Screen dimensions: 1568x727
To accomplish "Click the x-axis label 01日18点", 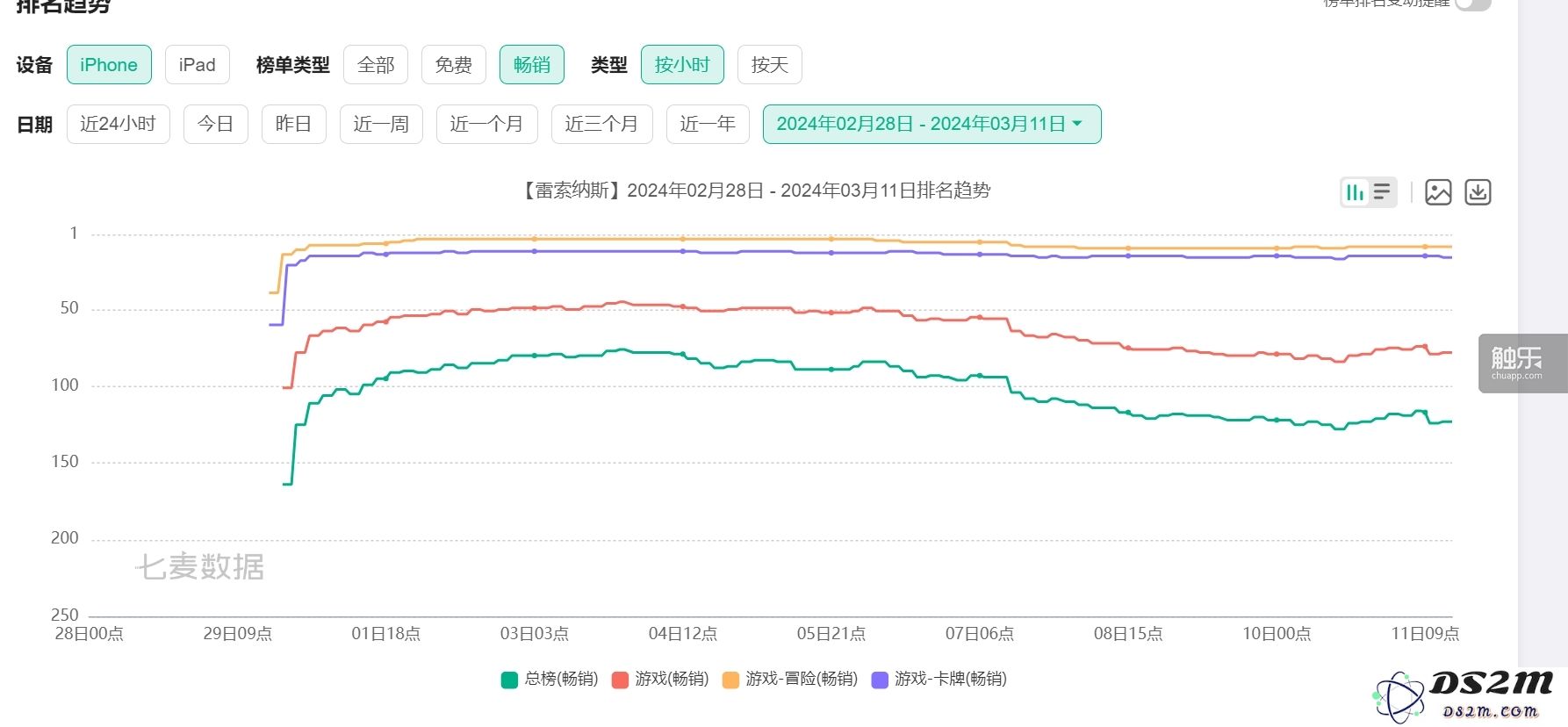I will [x=386, y=634].
